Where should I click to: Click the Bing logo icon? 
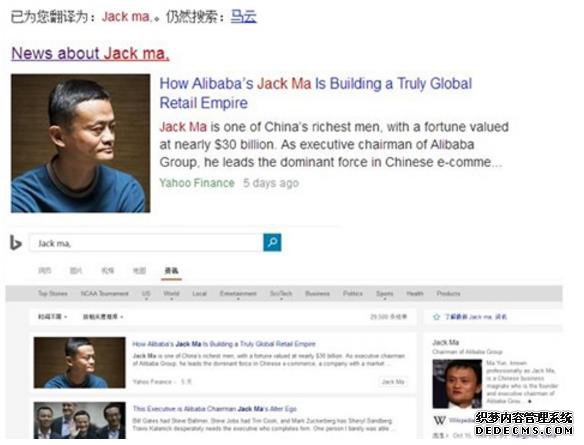point(15,243)
